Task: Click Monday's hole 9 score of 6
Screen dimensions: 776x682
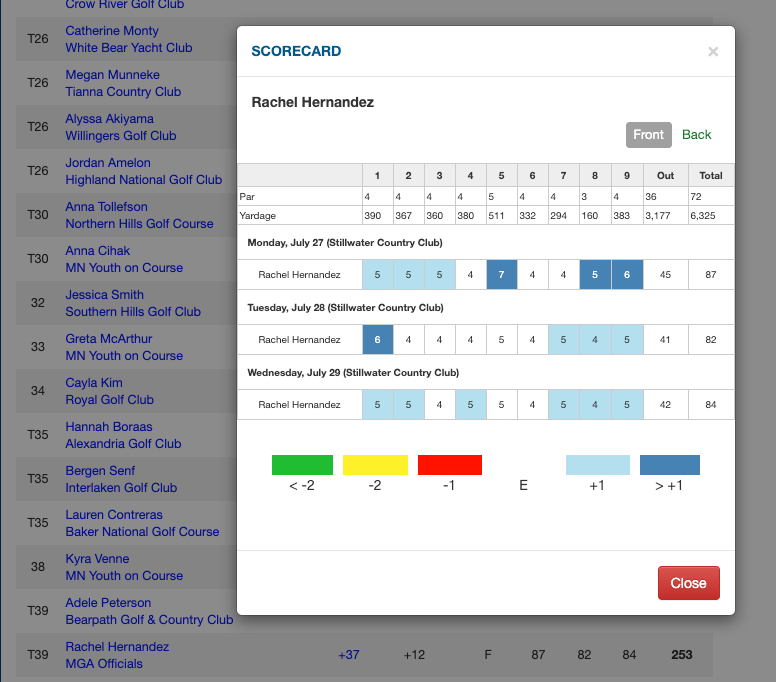Action: click(627, 275)
